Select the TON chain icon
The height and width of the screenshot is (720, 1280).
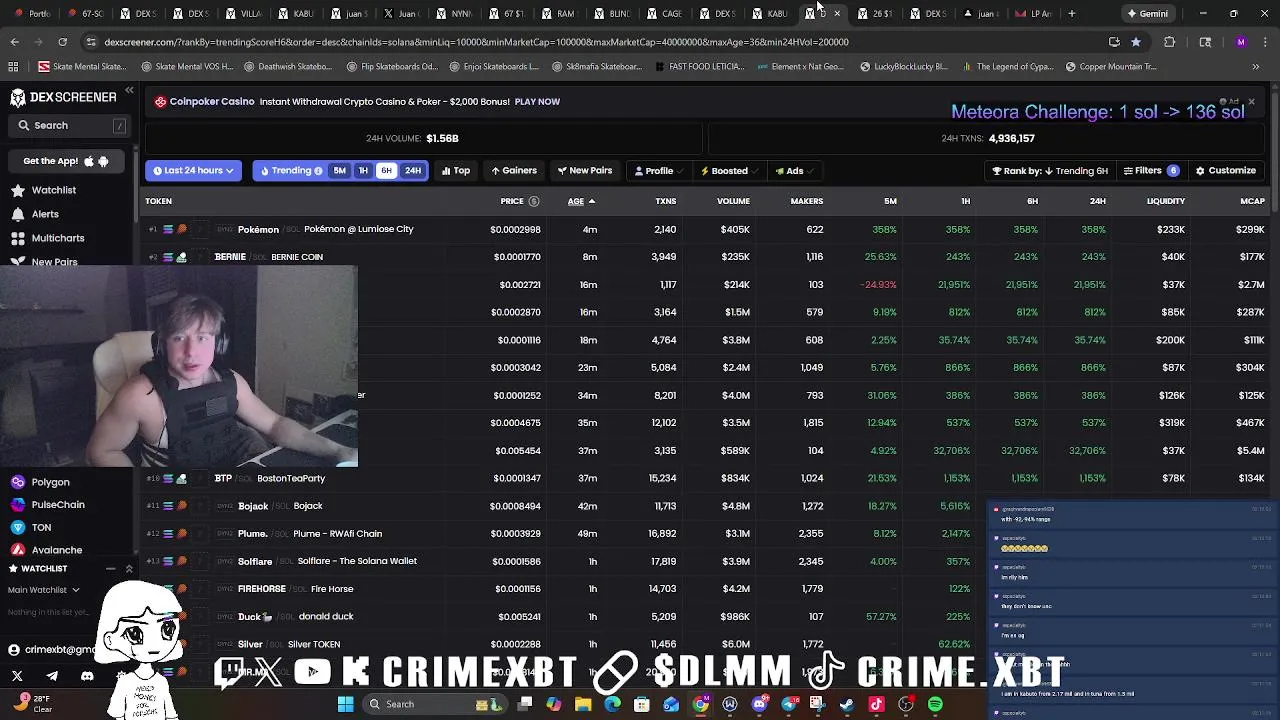17,527
